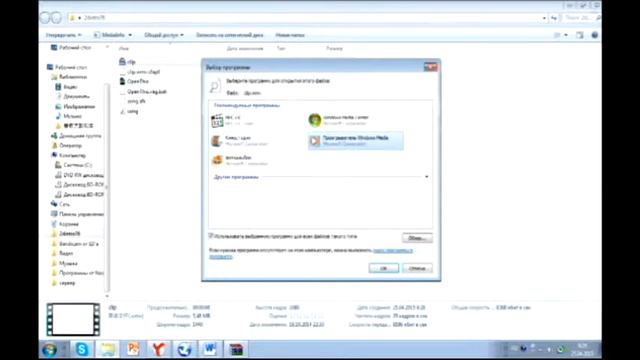The height and width of the screenshot is (360, 640).
Task: Open the DVD RW drive in tree
Action: click(x=80, y=175)
